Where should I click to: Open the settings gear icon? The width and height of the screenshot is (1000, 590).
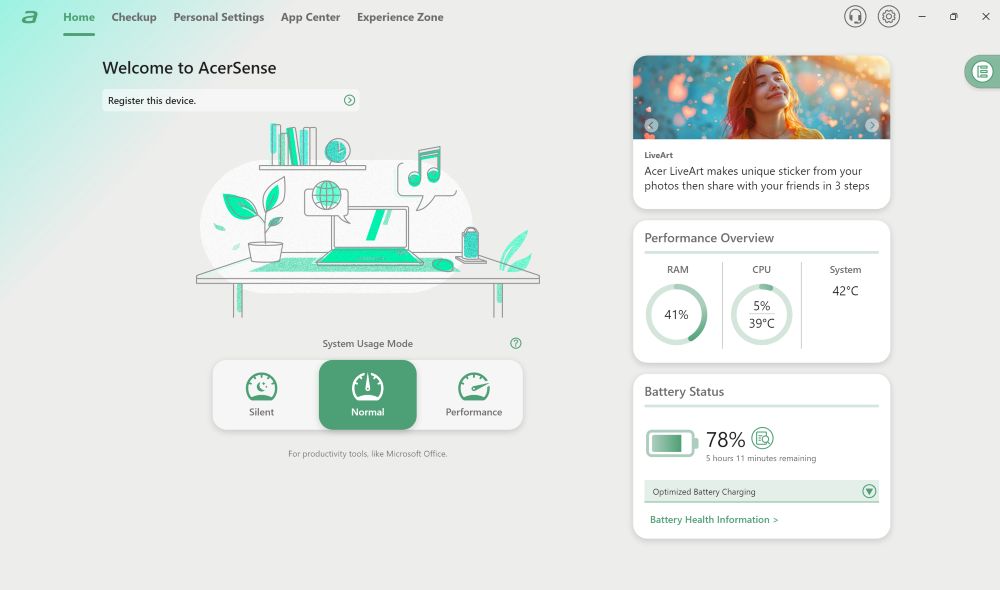[888, 17]
